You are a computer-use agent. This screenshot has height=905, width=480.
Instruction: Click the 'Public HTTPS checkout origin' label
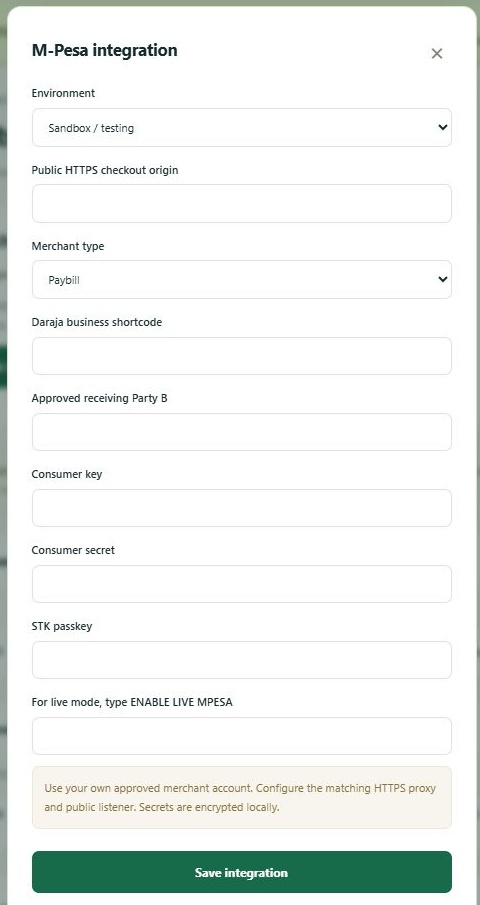click(105, 170)
